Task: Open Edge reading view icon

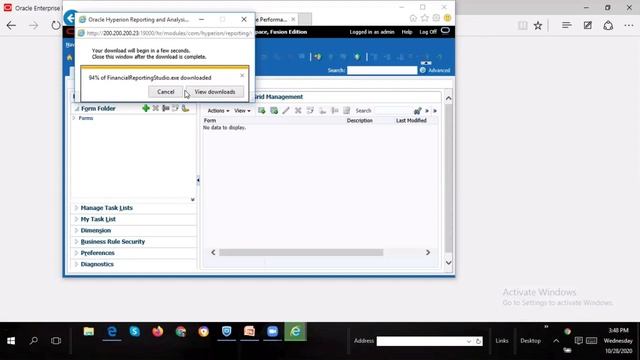Action: point(522,25)
